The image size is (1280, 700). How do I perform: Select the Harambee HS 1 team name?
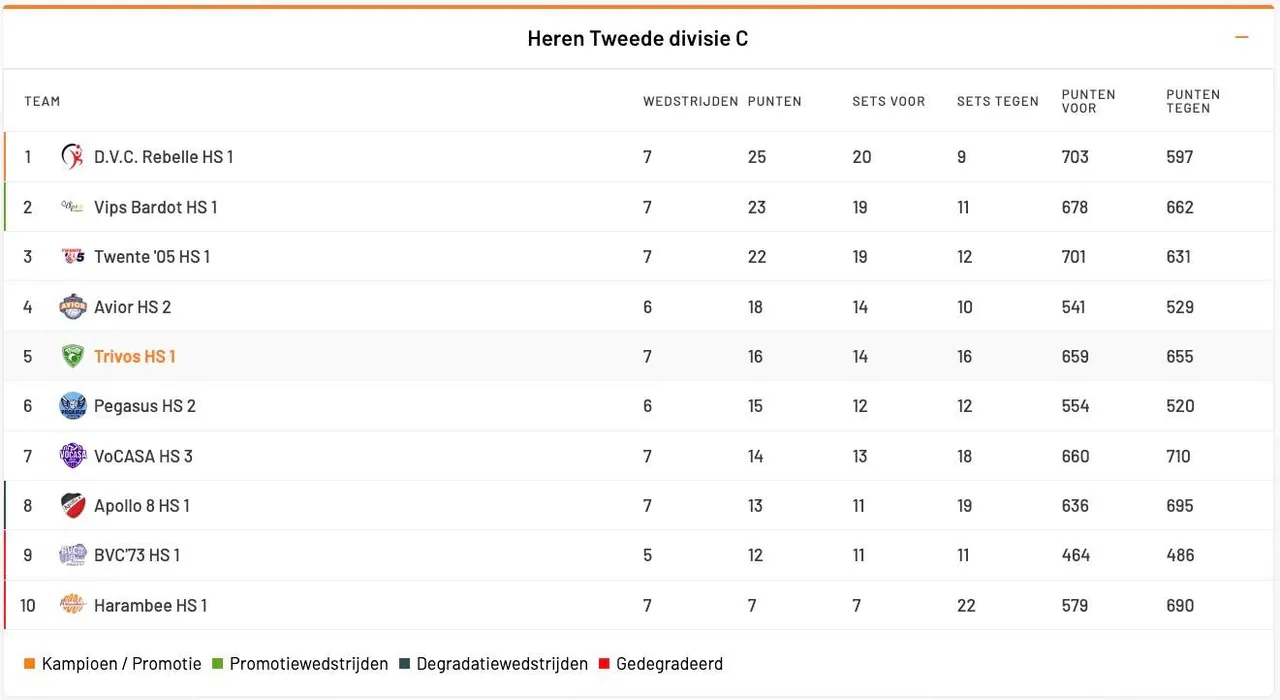[x=150, y=606]
